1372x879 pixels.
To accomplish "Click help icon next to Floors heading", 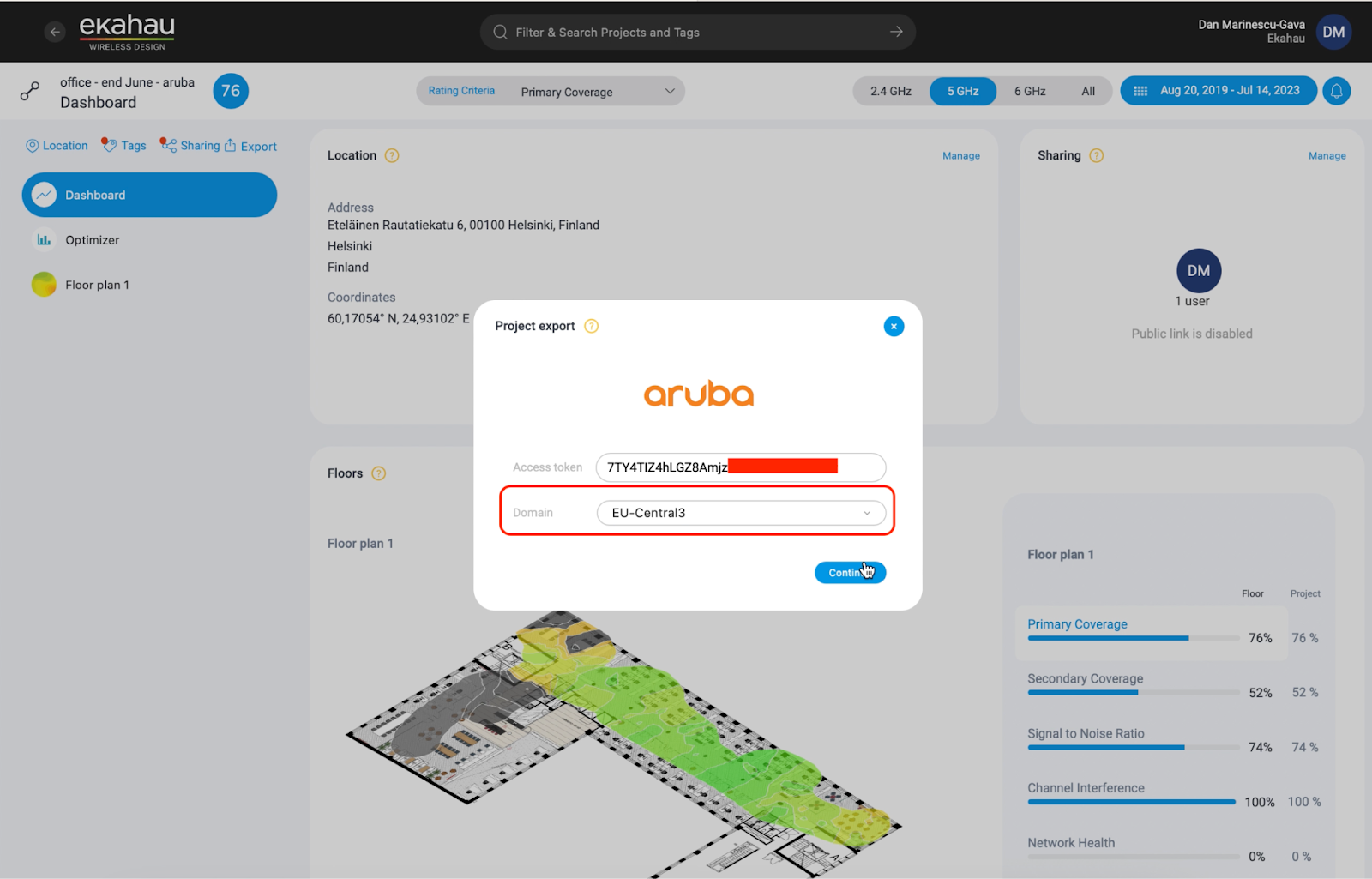I will (x=378, y=473).
